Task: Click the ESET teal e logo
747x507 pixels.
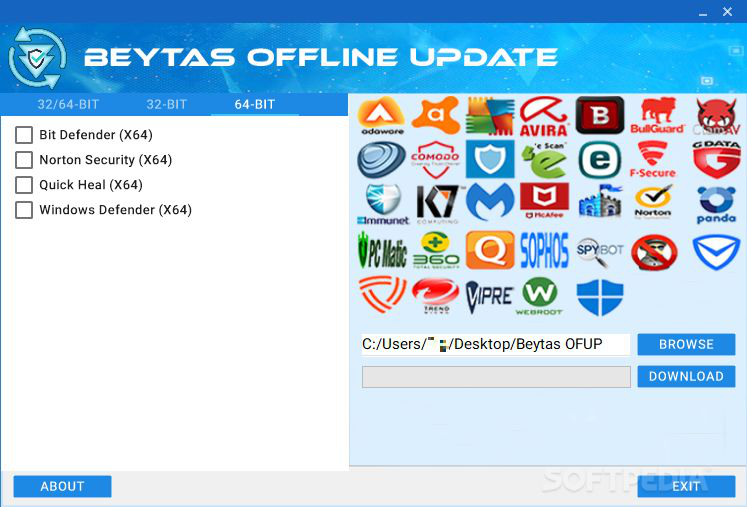Action: (x=600, y=160)
